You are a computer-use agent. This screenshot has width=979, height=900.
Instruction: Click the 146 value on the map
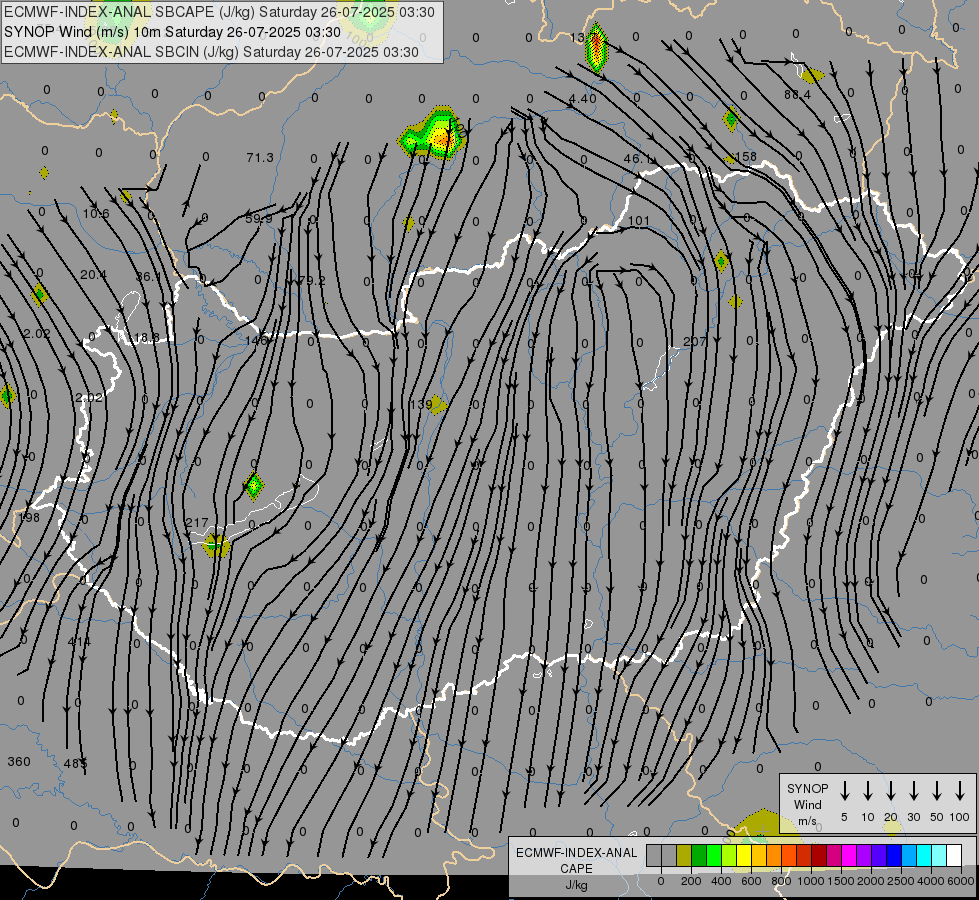point(256,340)
